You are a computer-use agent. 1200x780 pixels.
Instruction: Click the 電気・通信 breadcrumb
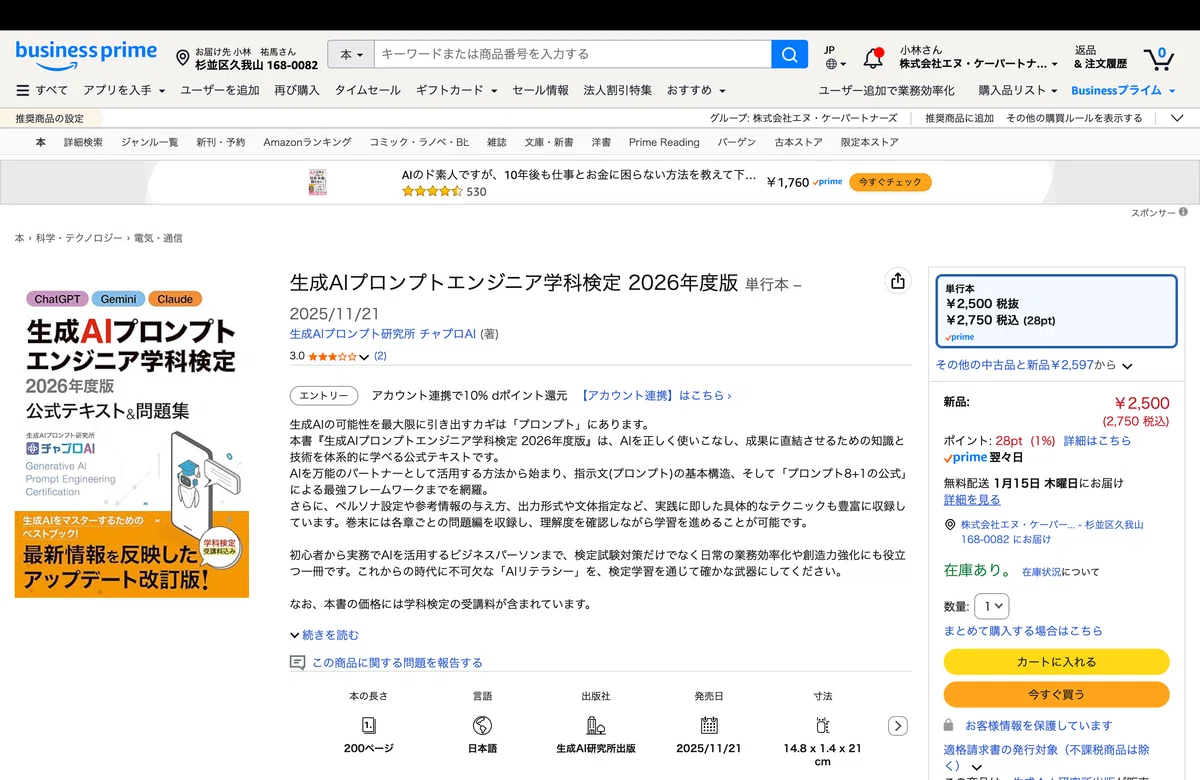click(158, 238)
